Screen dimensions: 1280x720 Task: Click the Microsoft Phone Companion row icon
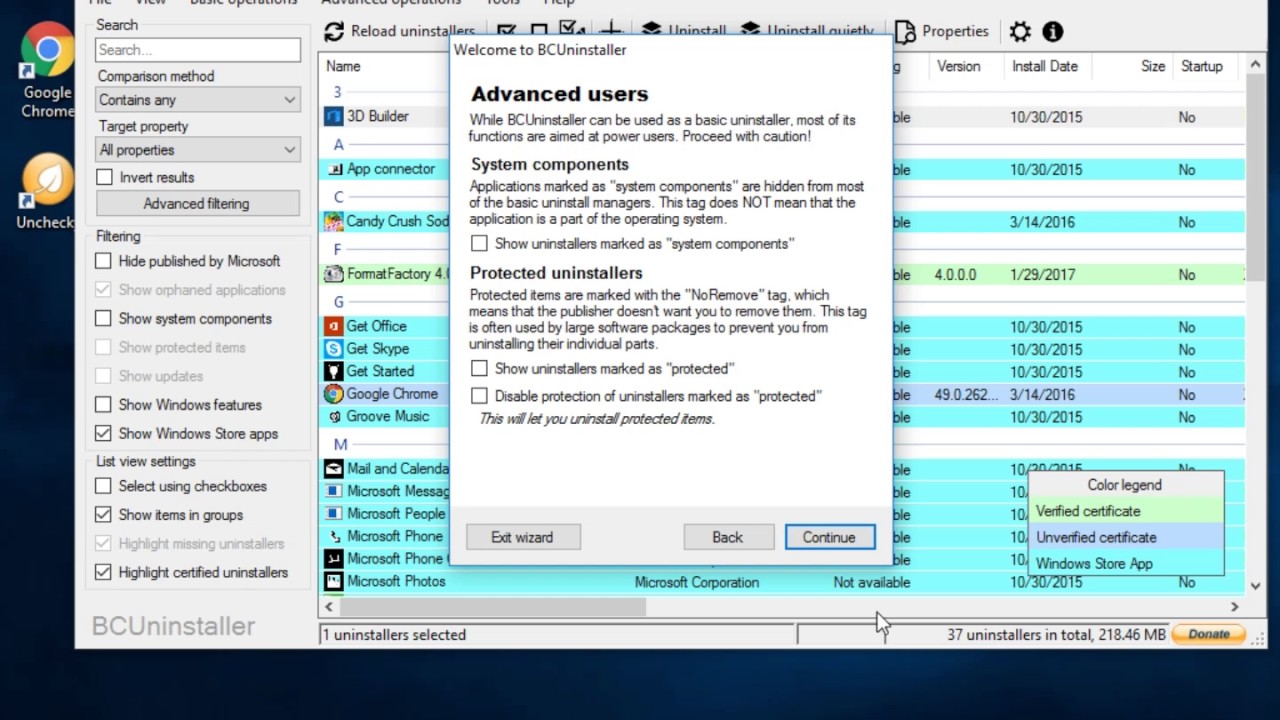pos(334,559)
